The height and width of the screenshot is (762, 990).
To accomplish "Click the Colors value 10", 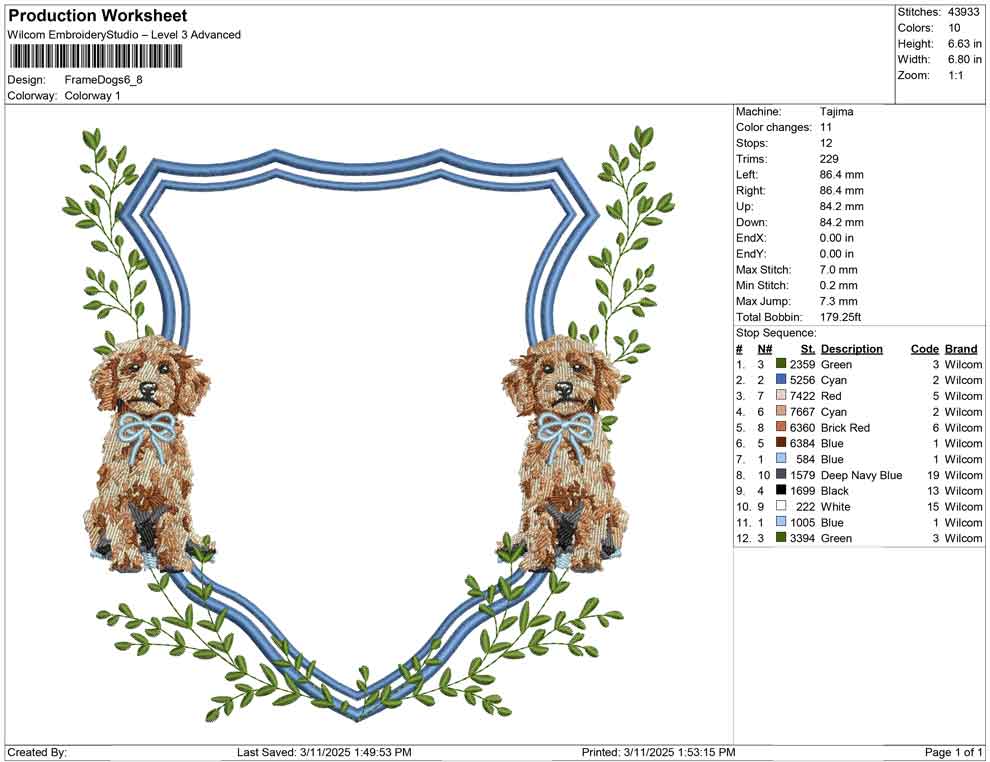I will 954,28.
